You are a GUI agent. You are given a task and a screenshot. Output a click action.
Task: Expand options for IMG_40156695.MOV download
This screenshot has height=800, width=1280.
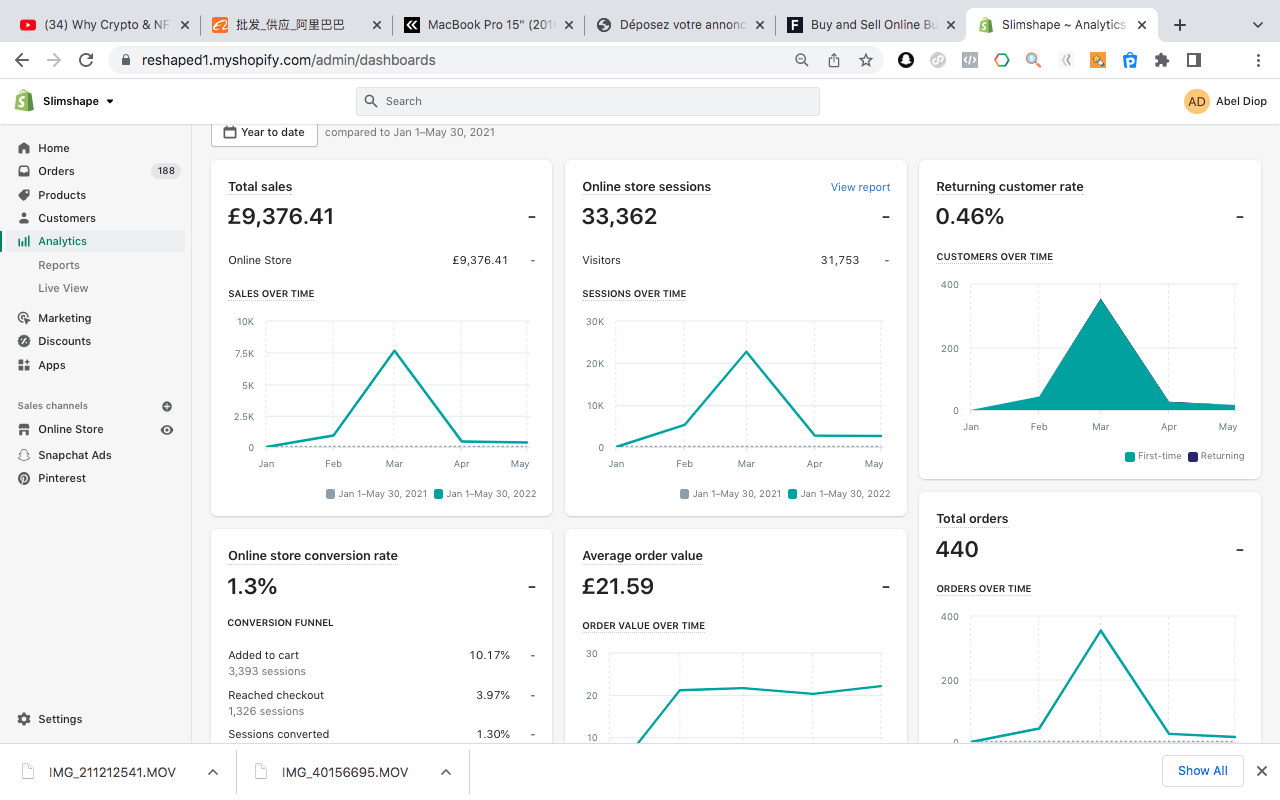click(x=446, y=772)
